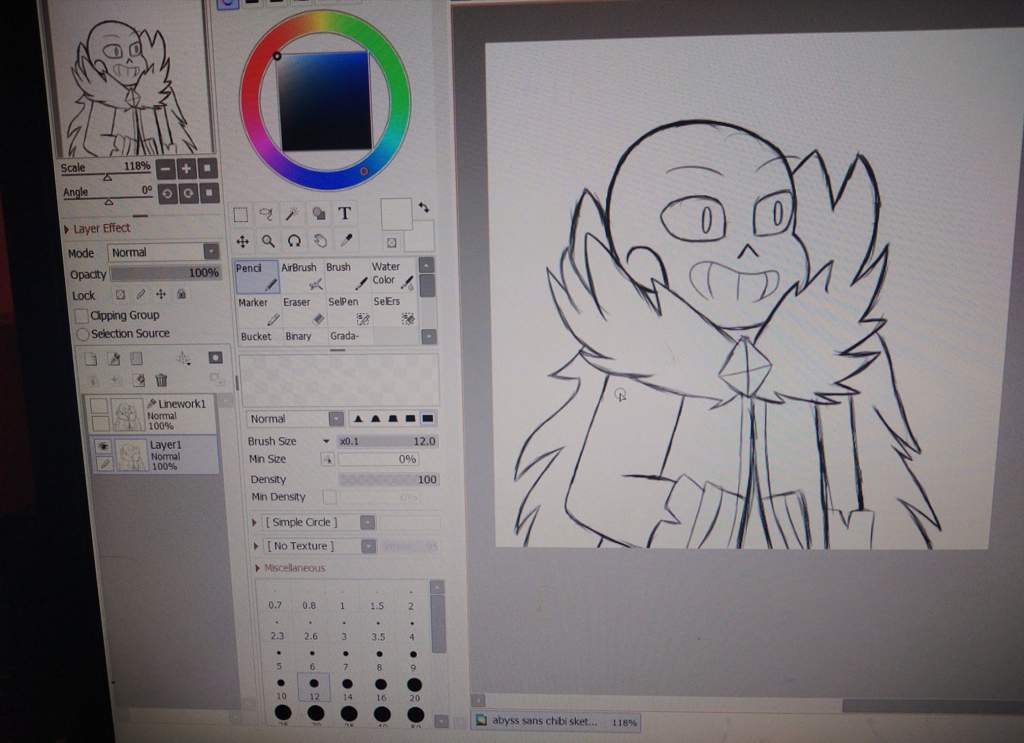The height and width of the screenshot is (743, 1024).
Task: Select the Lasso tool
Action: pyautogui.click(x=266, y=214)
